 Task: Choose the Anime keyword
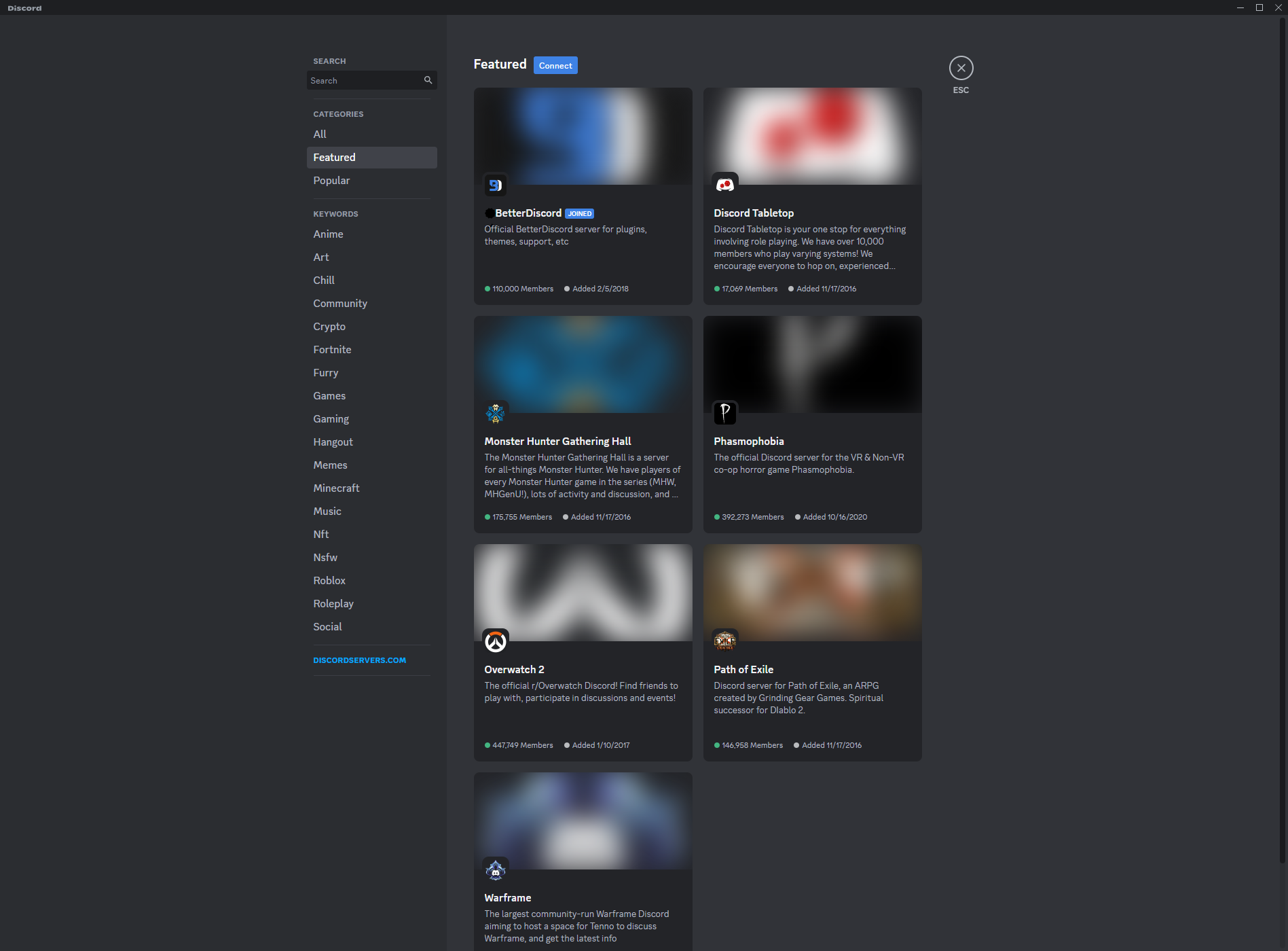[x=371, y=234]
